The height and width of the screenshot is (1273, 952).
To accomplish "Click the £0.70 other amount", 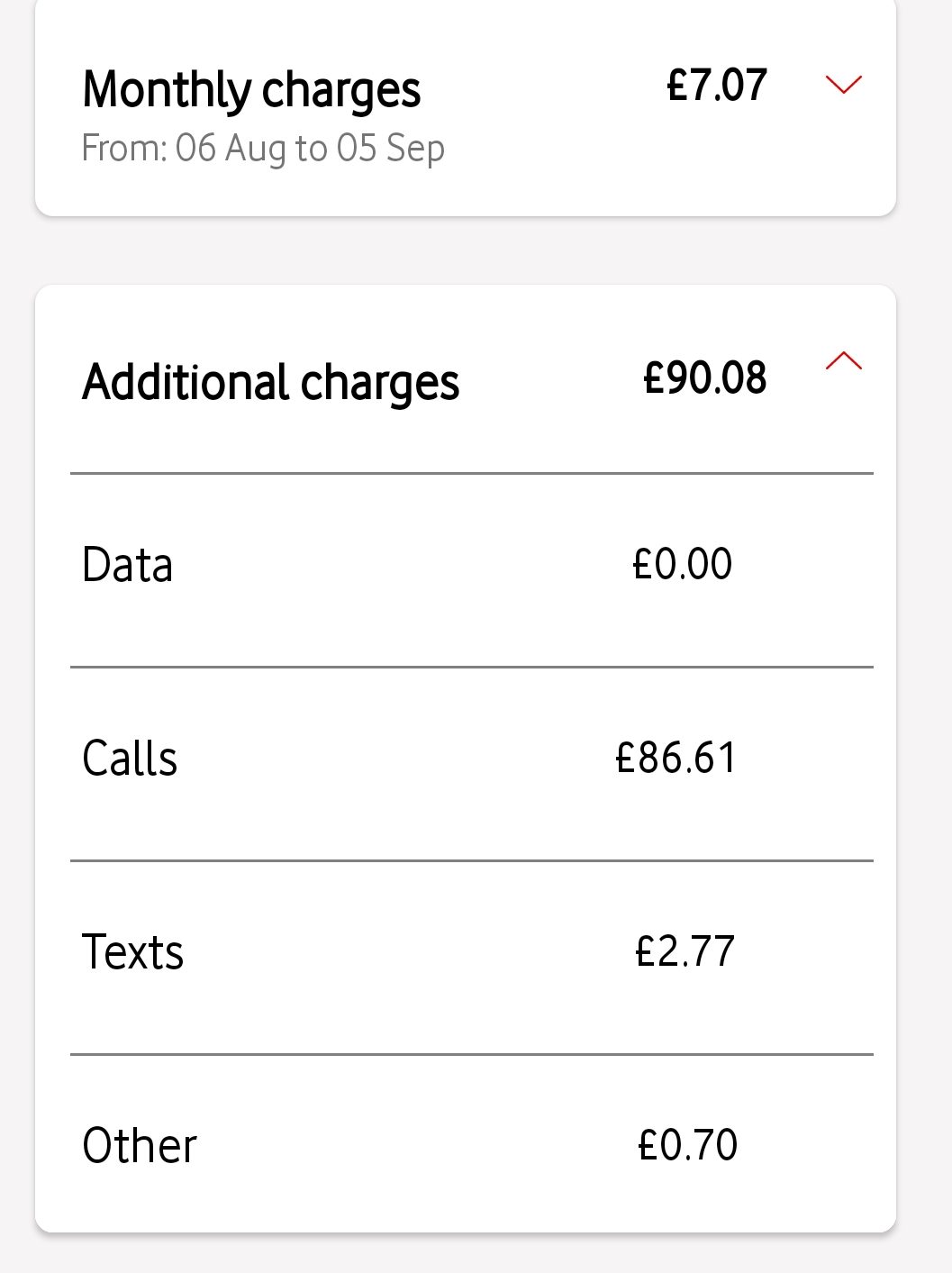I will click(x=687, y=1145).
